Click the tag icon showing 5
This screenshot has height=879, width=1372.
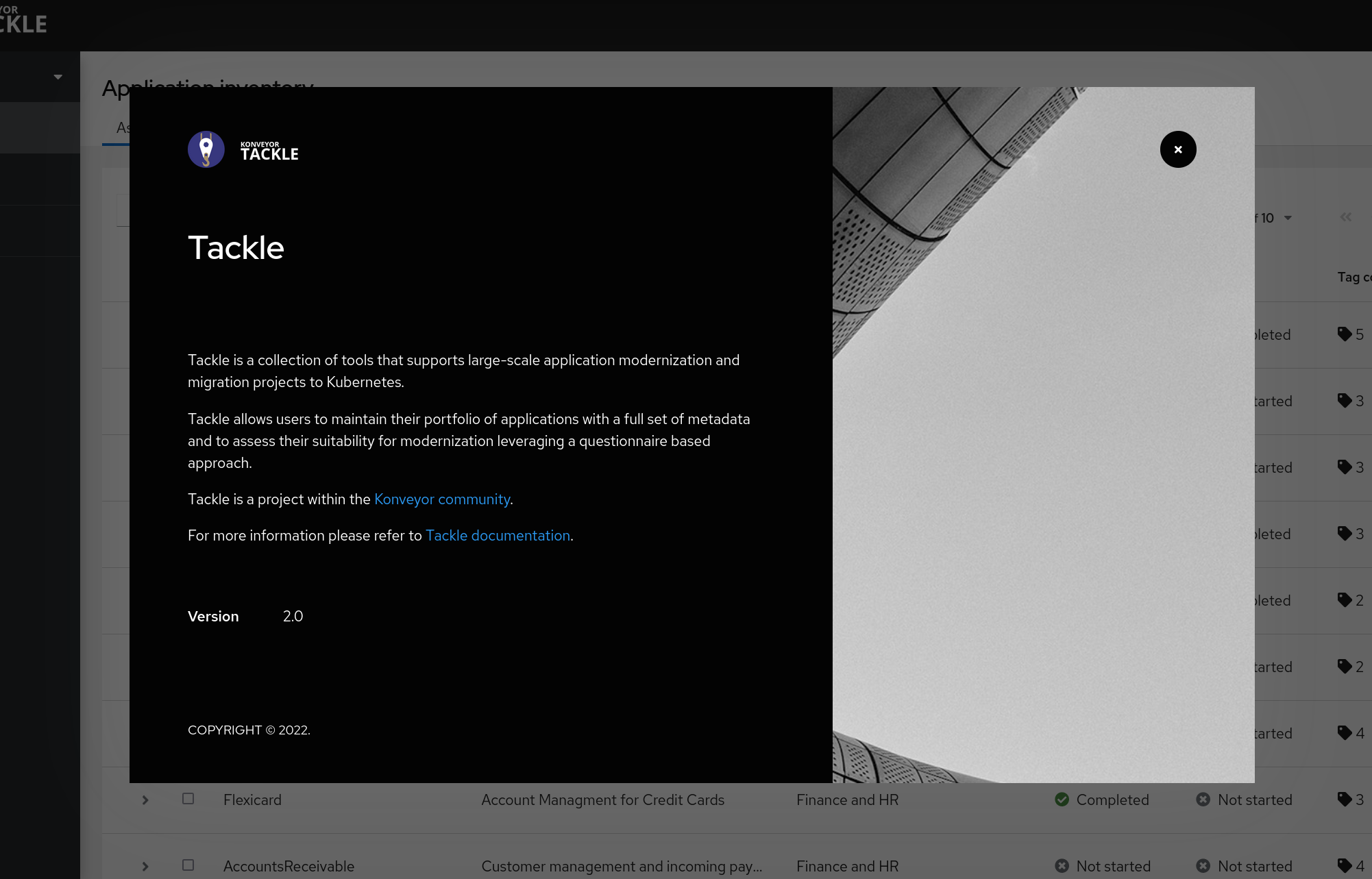tap(1345, 334)
